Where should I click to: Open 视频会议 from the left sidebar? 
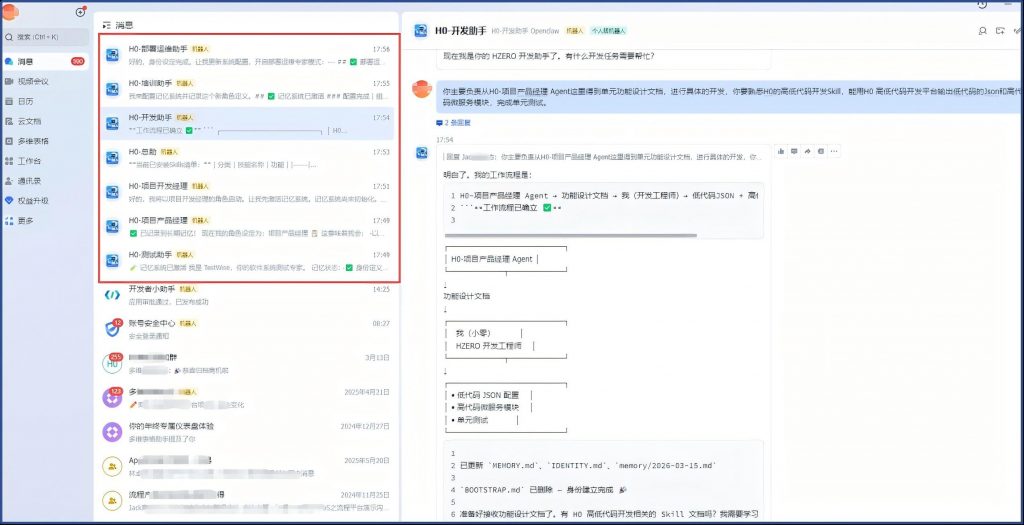pyautogui.click(x=33, y=81)
